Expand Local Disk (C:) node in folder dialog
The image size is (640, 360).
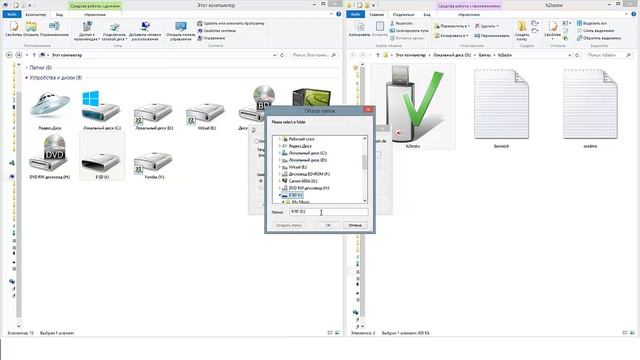[280, 153]
